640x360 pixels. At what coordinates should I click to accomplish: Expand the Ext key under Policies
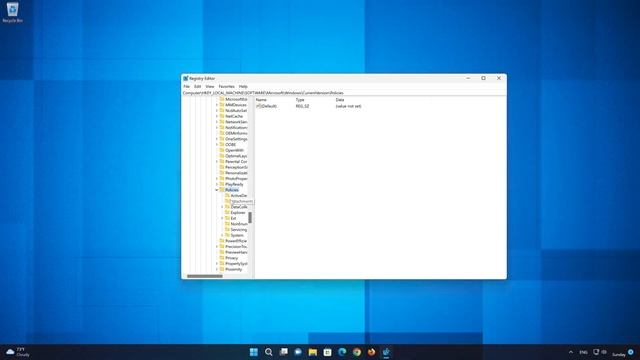[x=222, y=218]
